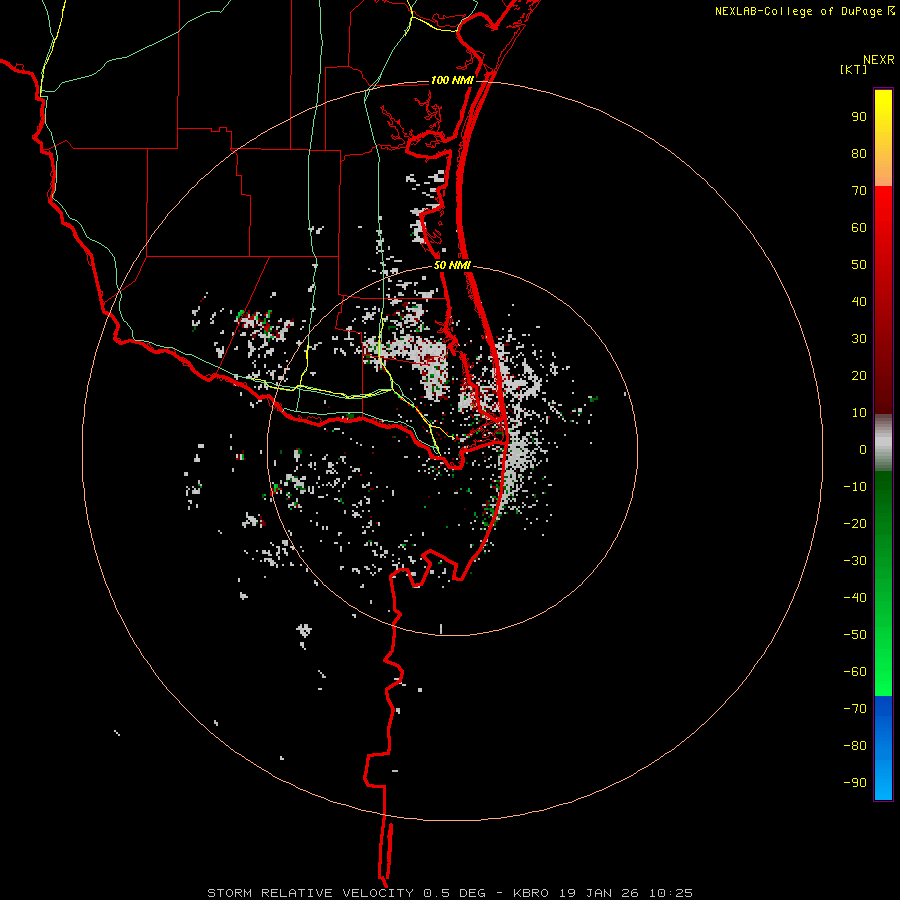
Task: Click the 40 value on velocity scale
Action: tap(859, 301)
